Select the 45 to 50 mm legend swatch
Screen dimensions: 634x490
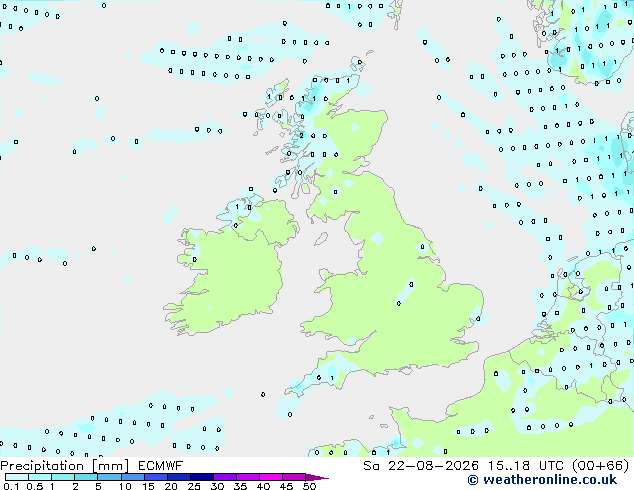[x=294, y=477]
